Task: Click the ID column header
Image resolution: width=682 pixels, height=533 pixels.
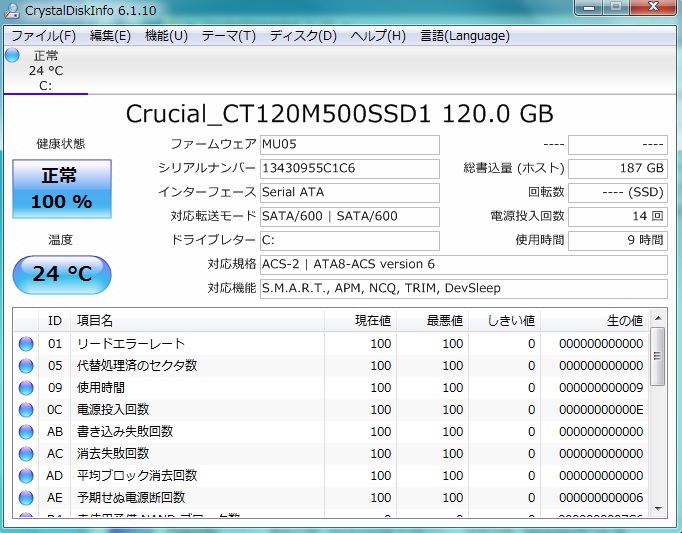Action: 54,321
